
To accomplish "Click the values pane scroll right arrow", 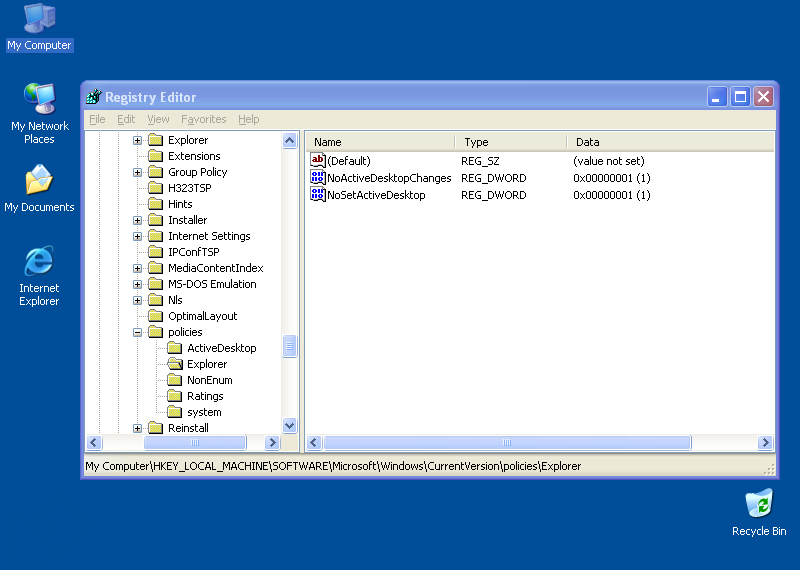I will click(x=765, y=442).
